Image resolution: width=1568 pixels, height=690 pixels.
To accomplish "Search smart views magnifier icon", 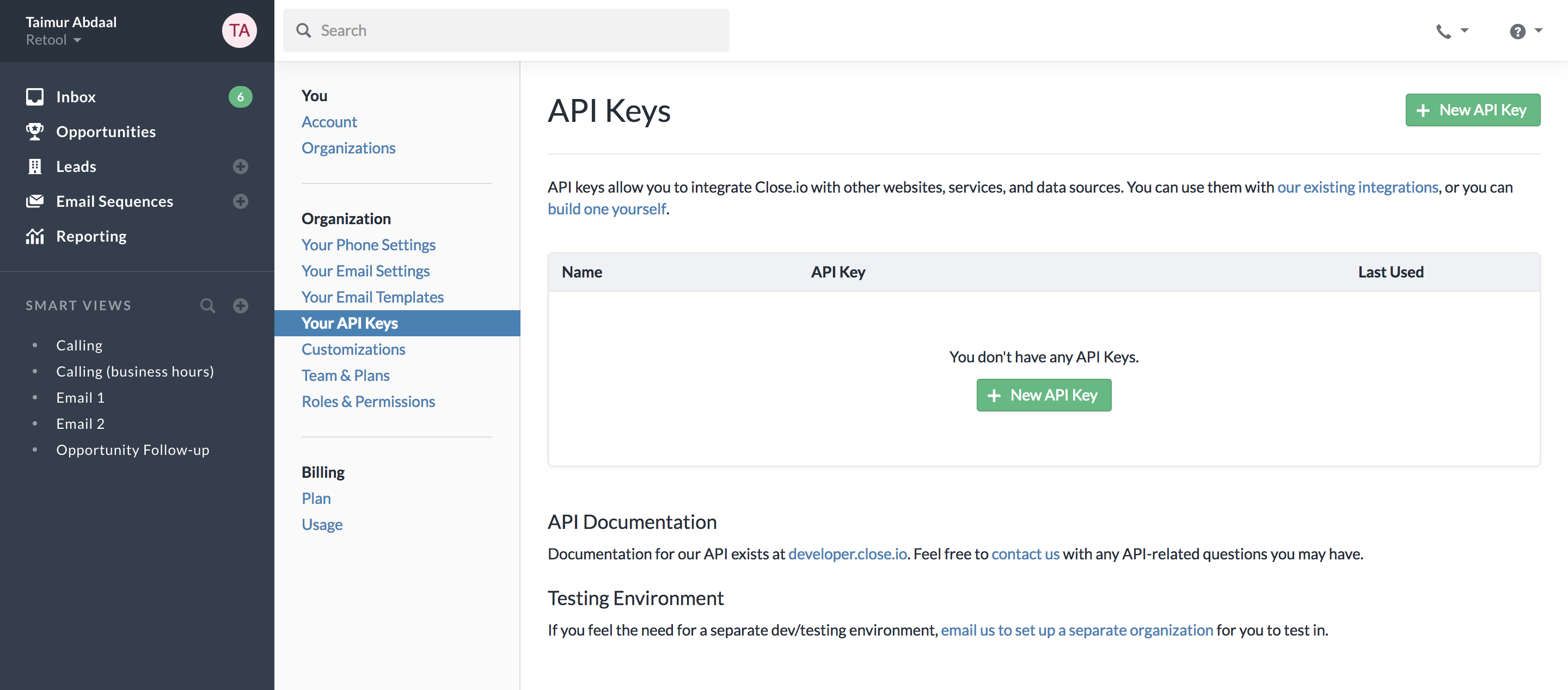I will click(x=207, y=305).
